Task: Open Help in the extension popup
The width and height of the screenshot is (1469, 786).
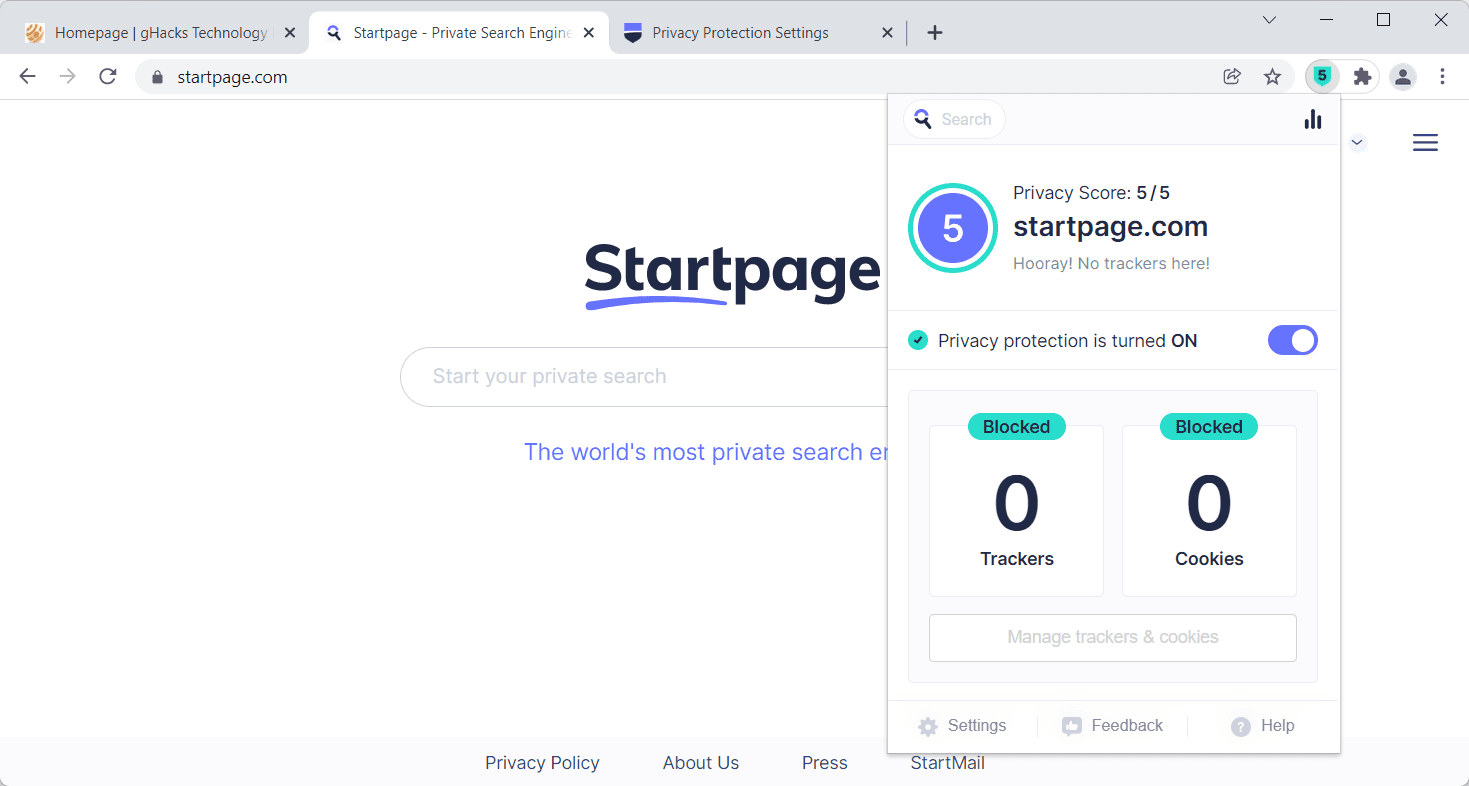Action: (x=1262, y=726)
